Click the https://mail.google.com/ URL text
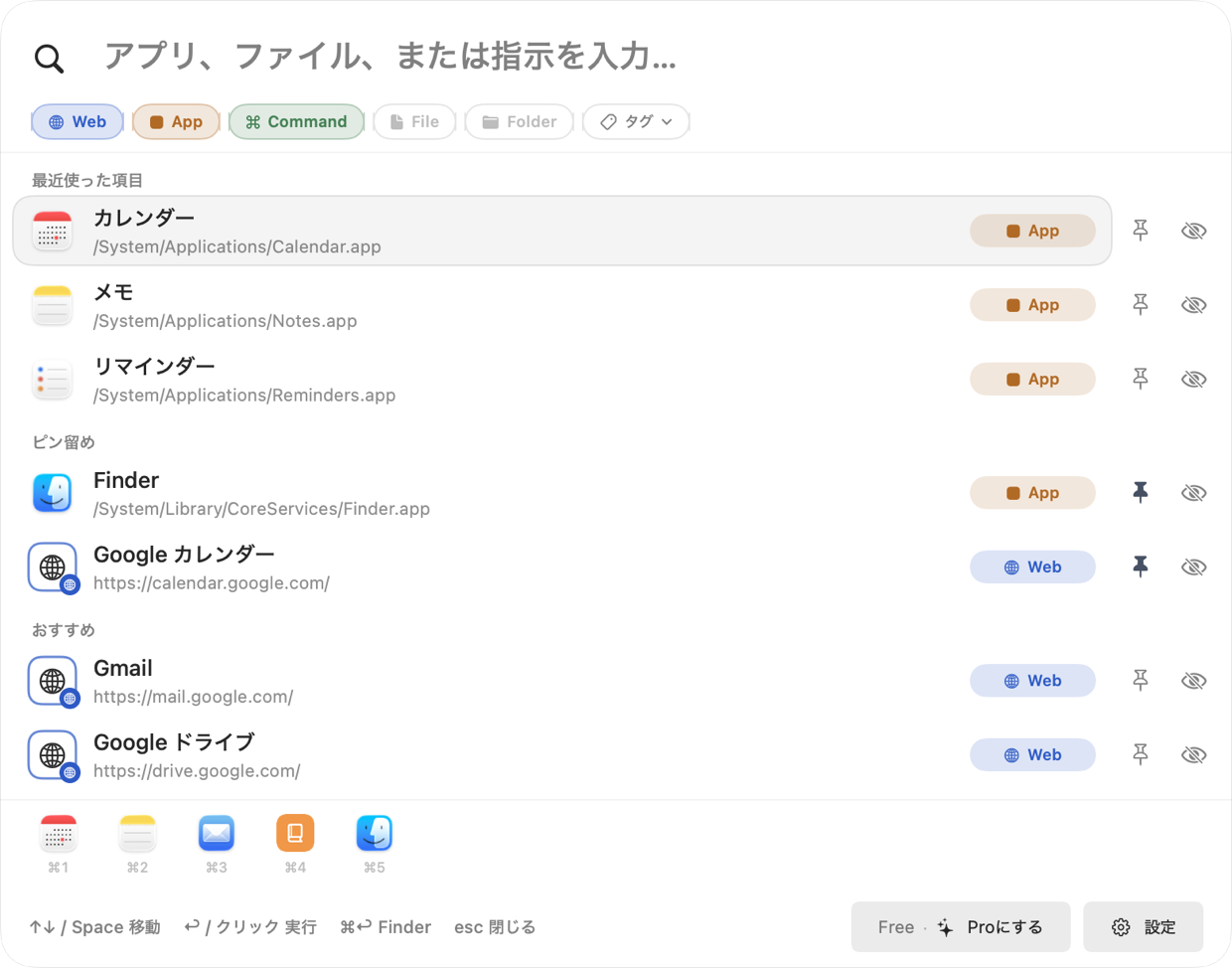The height and width of the screenshot is (968, 1232). click(193, 697)
